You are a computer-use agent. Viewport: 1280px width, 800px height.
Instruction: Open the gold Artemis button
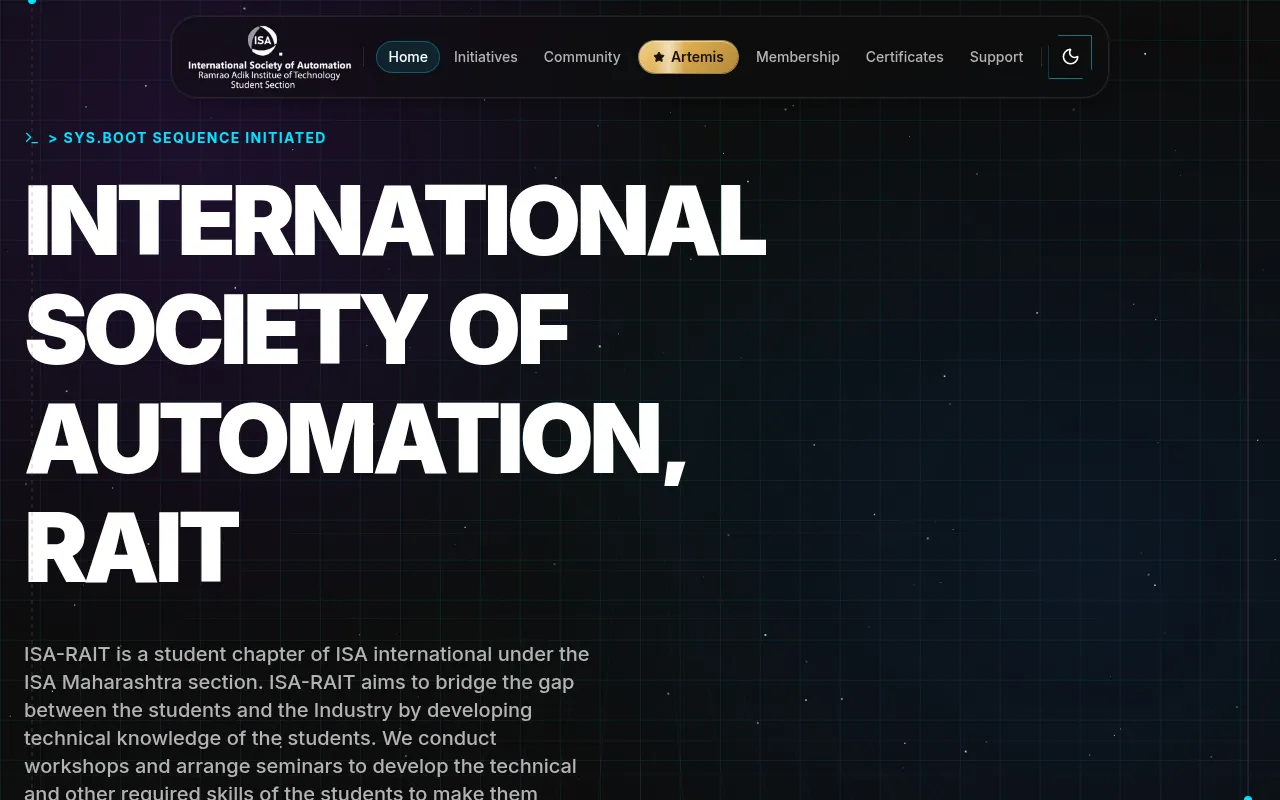688,57
